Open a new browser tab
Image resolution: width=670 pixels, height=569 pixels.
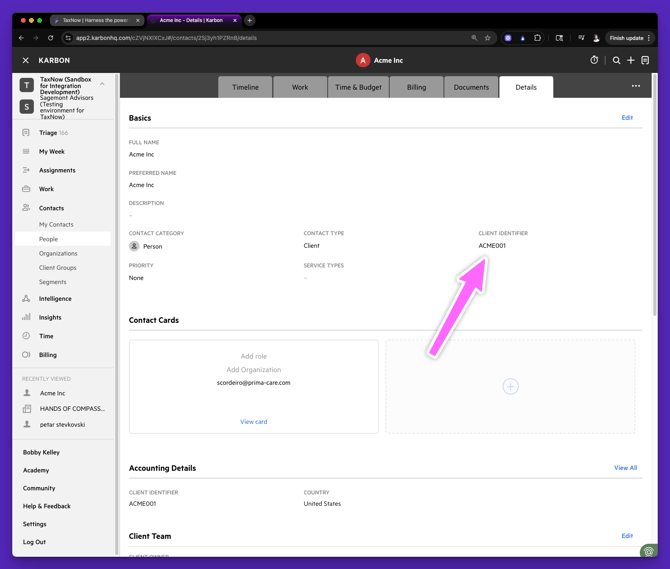pos(250,20)
